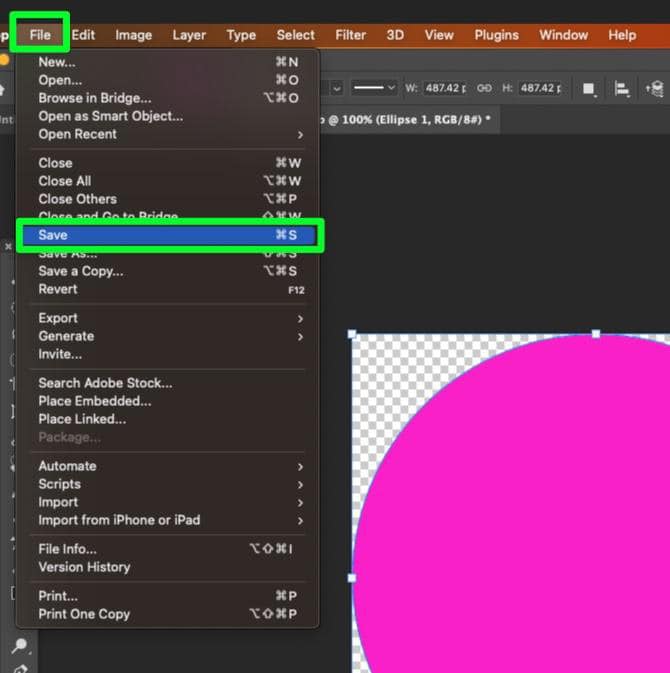Open the Help menu
670x673 pixels.
tap(622, 35)
